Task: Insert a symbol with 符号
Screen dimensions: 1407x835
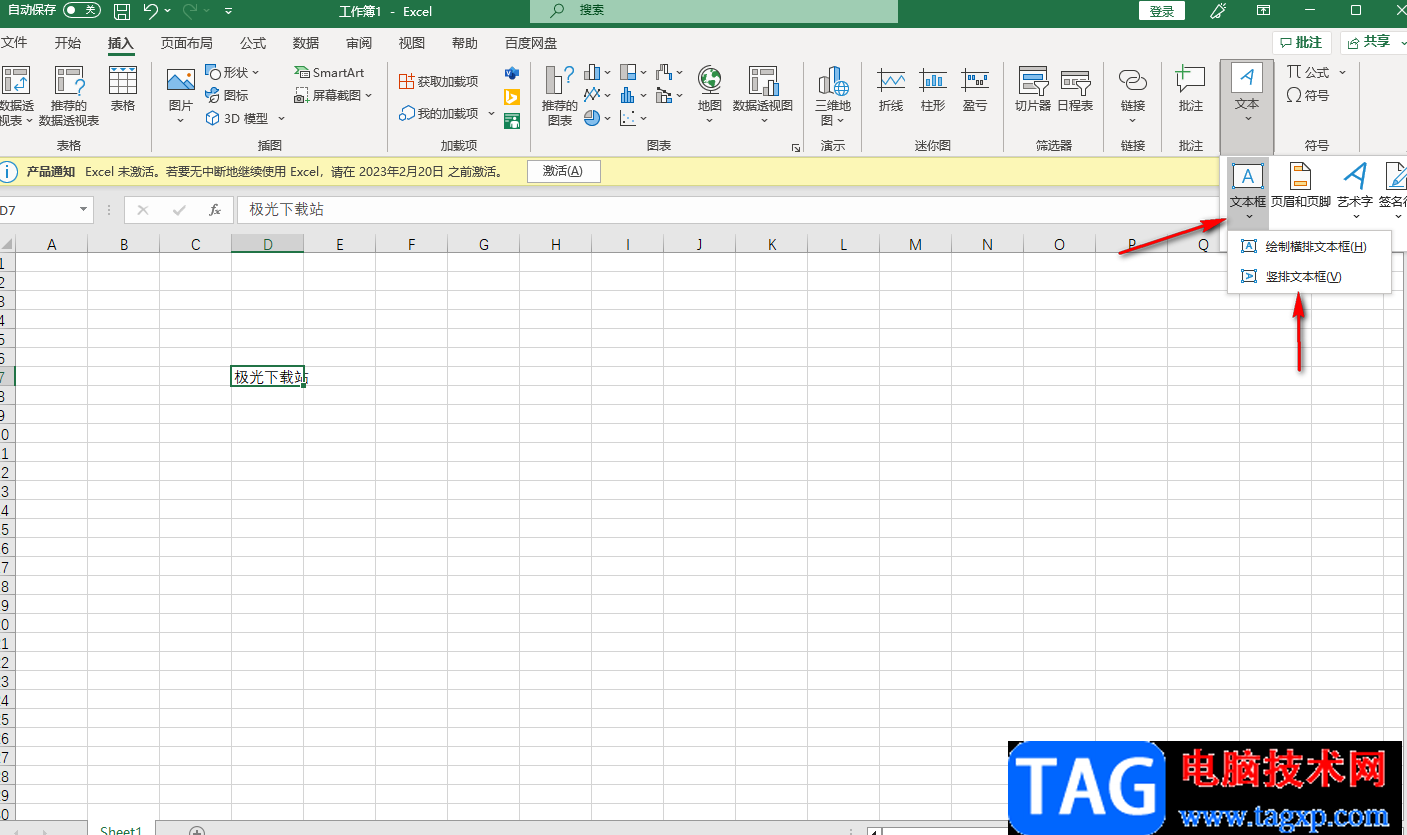Action: pos(1308,95)
